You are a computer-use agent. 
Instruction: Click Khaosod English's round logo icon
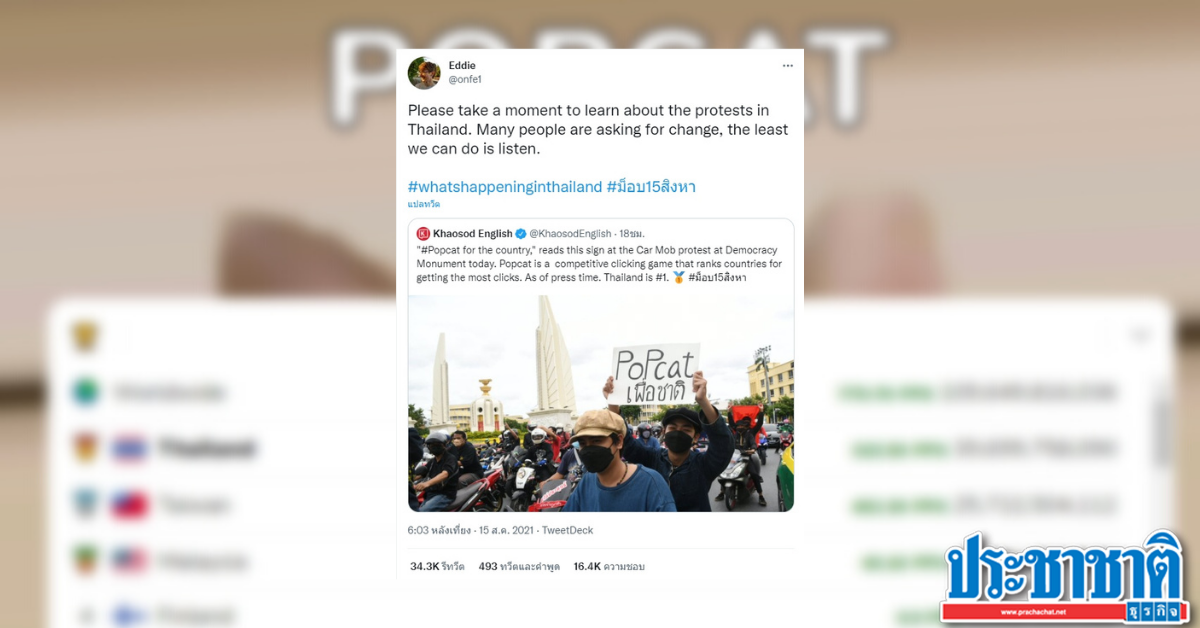[423, 233]
